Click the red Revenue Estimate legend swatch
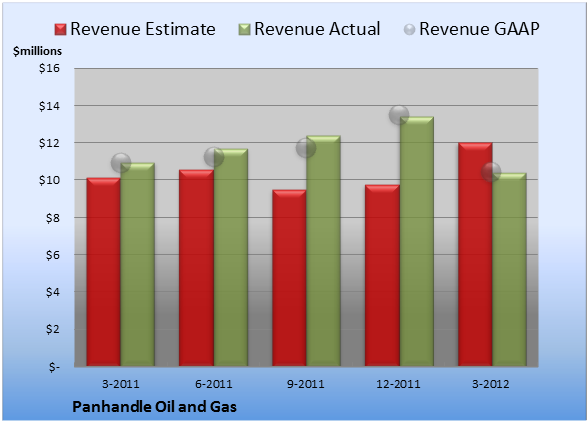Screen dimensions: 588x422 (60, 30)
